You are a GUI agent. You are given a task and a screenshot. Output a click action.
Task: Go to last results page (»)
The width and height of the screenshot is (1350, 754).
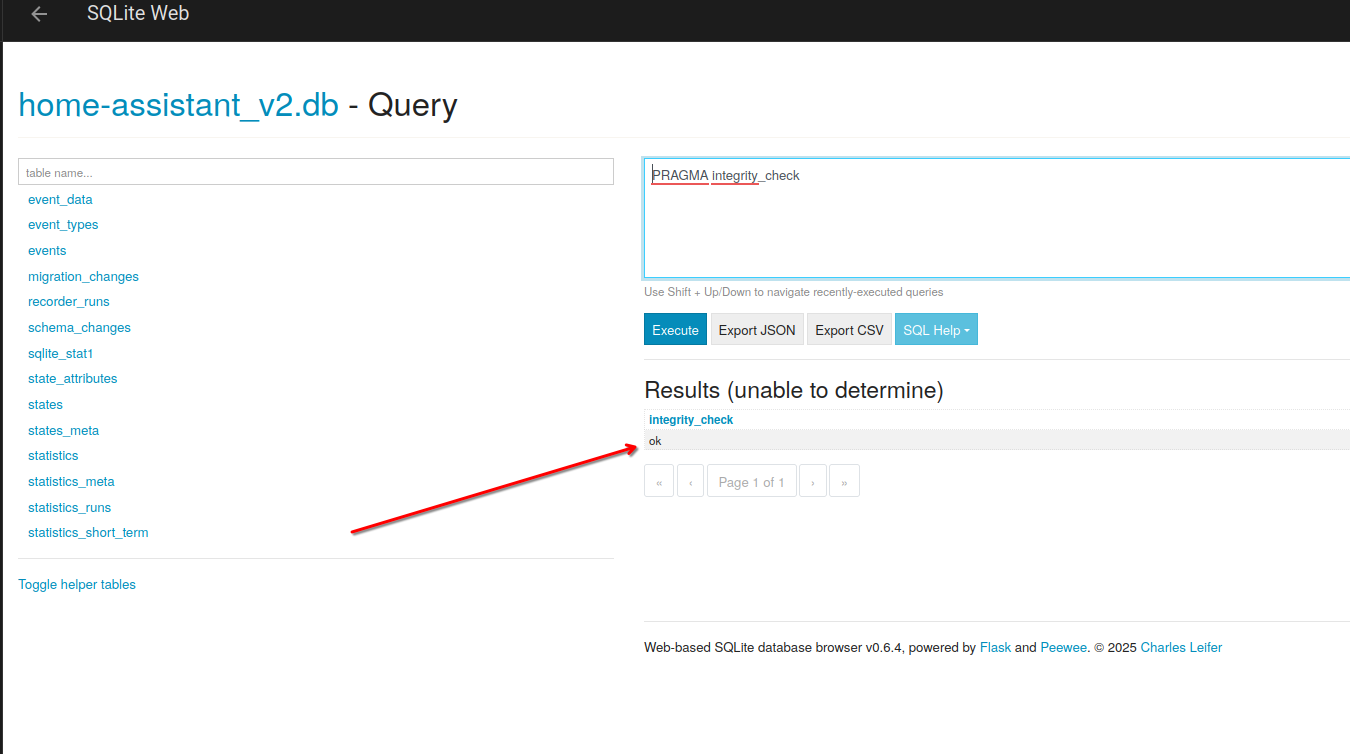(844, 481)
